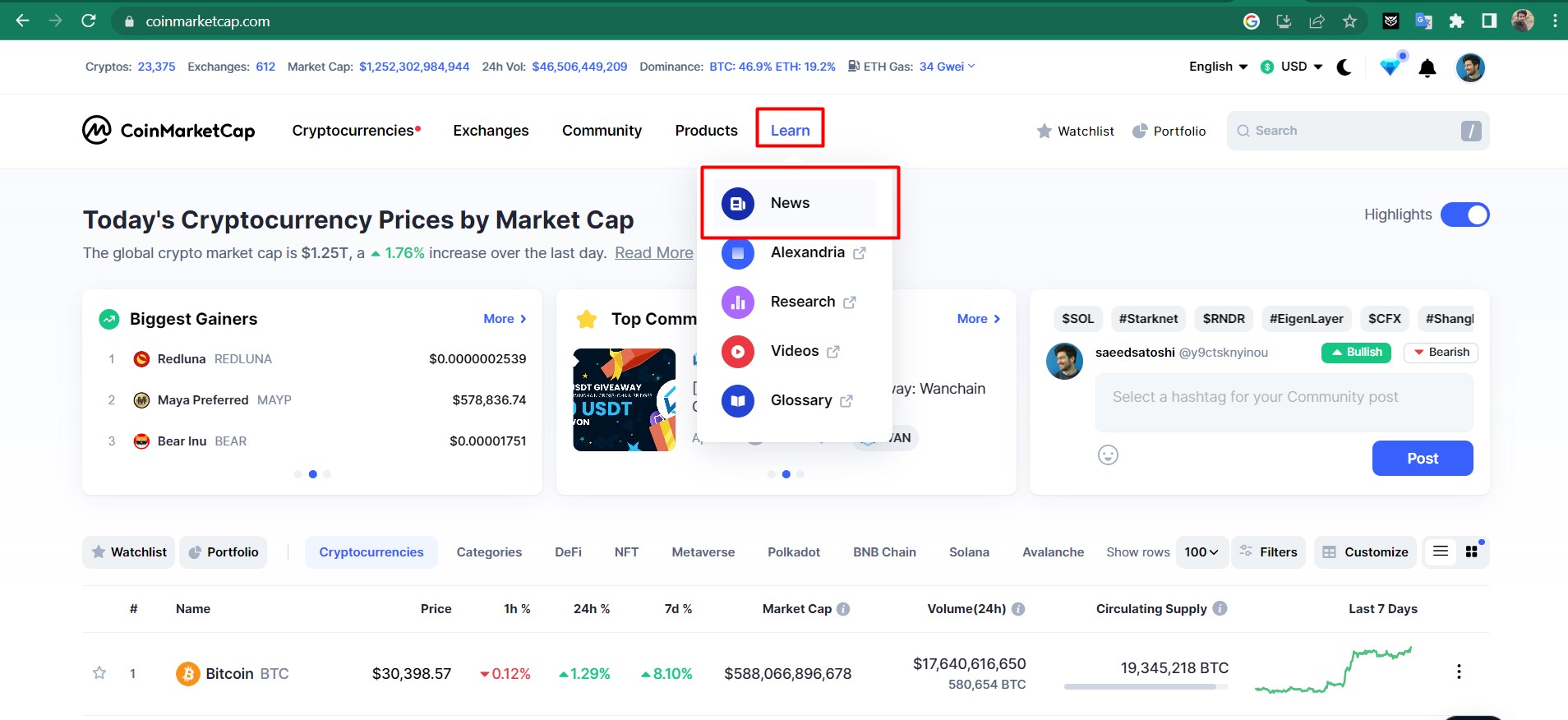Click the Bitcoin coin icon
Image resolution: width=1568 pixels, height=720 pixels.
click(x=188, y=674)
